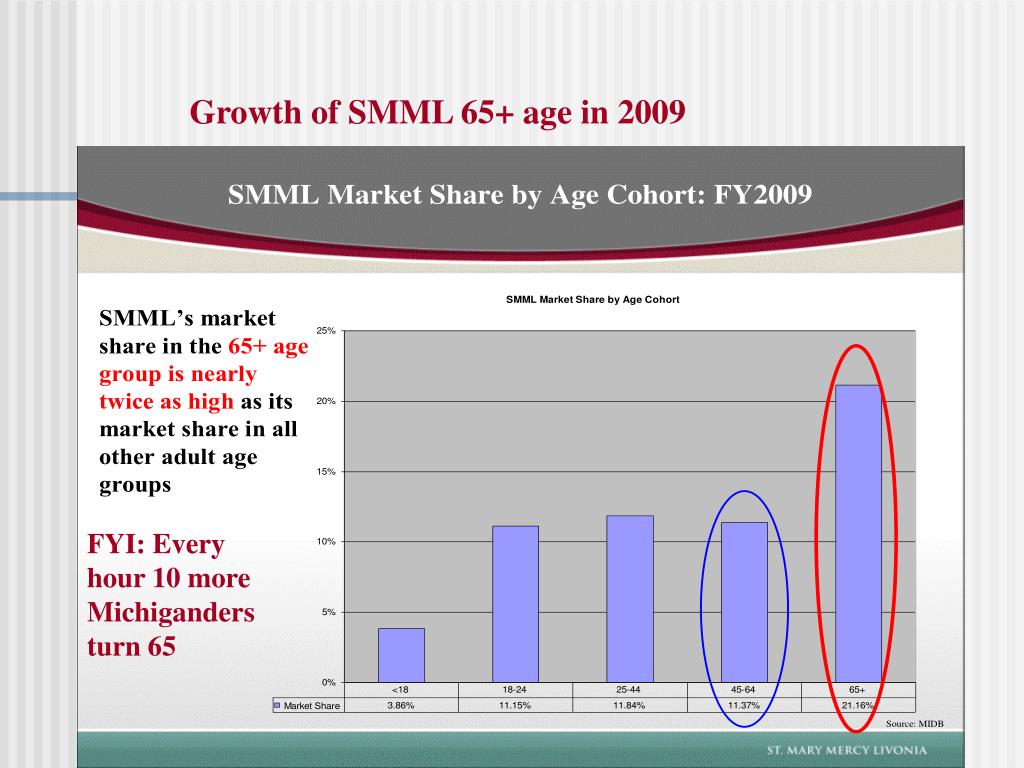Click the 20% y-axis label
This screenshot has height=768, width=1024.
coord(326,401)
